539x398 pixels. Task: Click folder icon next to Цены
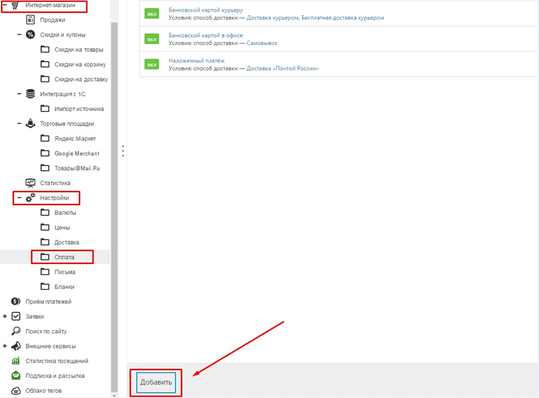coord(45,227)
